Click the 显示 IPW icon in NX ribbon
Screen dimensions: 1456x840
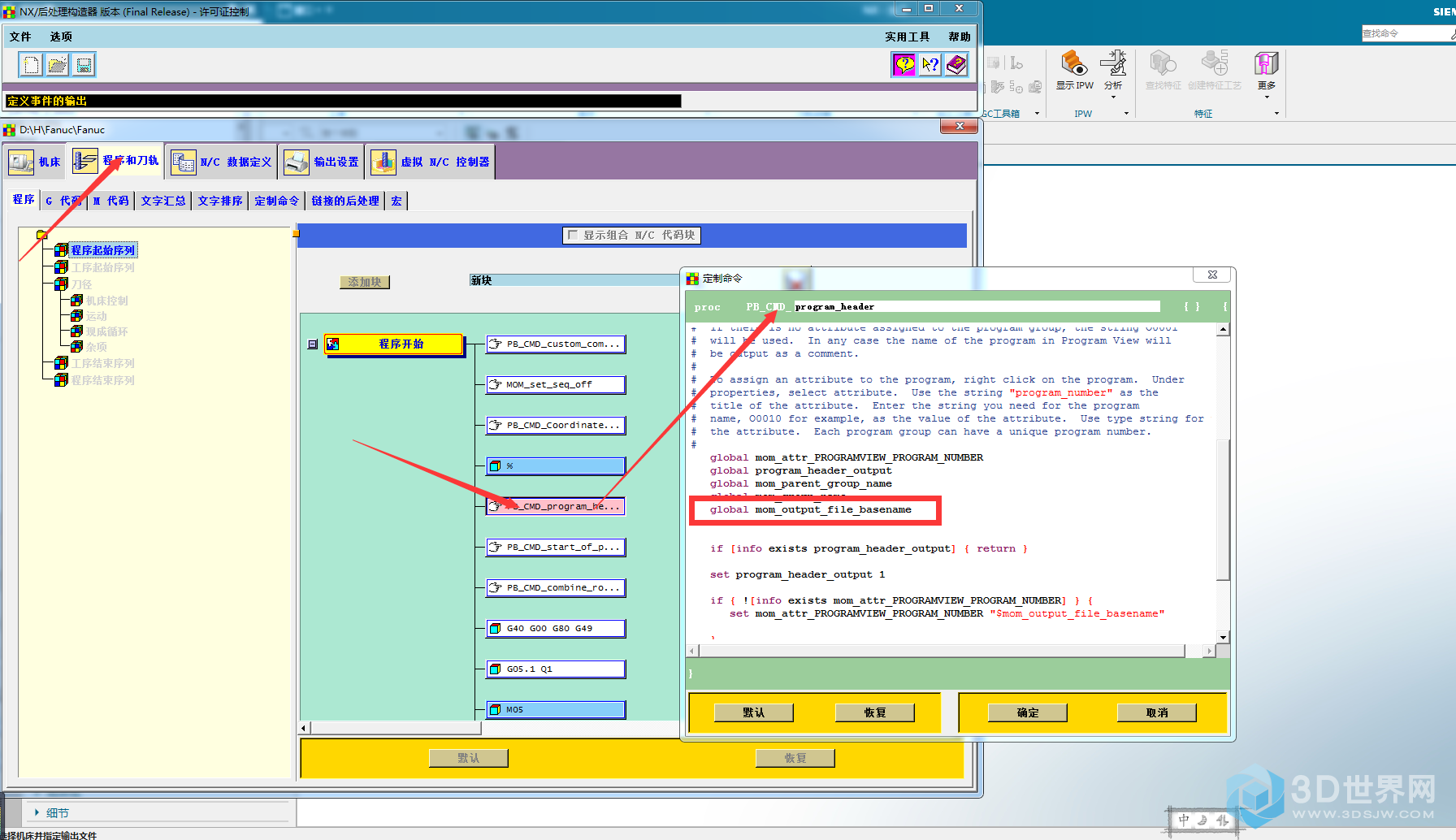1074,63
